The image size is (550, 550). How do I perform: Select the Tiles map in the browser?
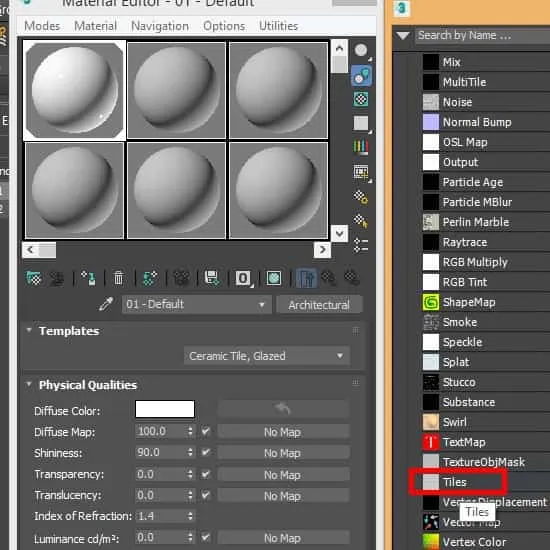tap(454, 482)
